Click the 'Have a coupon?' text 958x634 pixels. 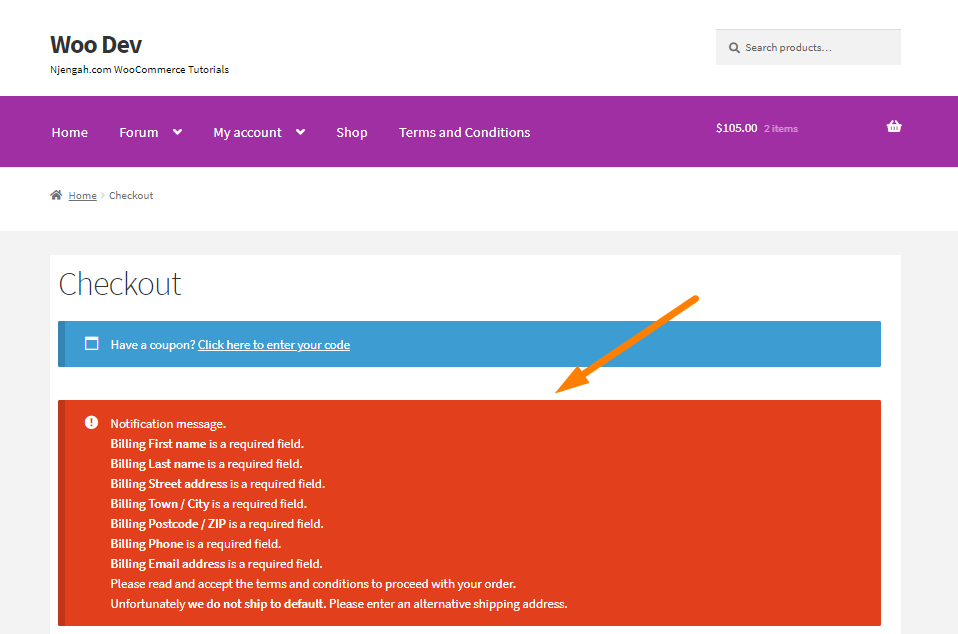[153, 345]
